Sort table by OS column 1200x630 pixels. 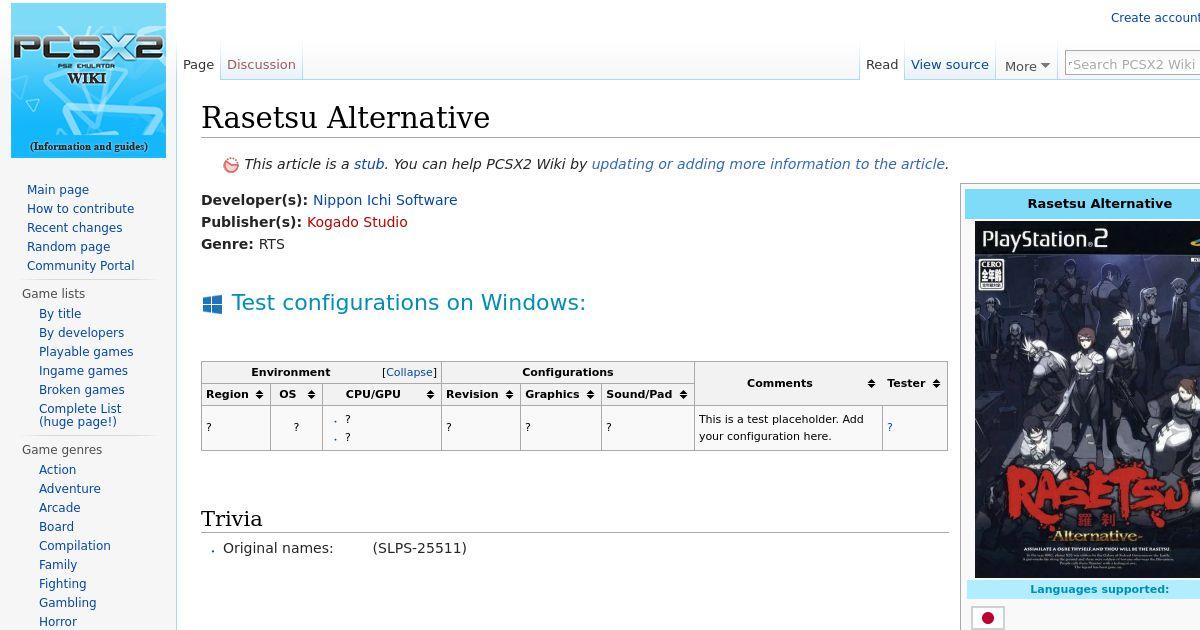click(296, 395)
